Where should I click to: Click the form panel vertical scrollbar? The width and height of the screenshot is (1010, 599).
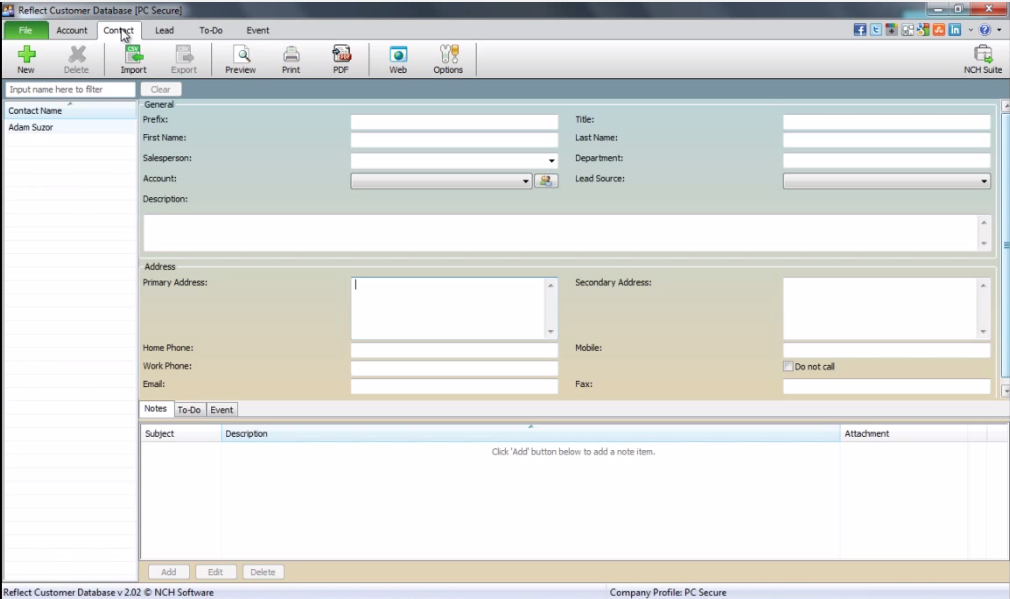pos(1006,245)
